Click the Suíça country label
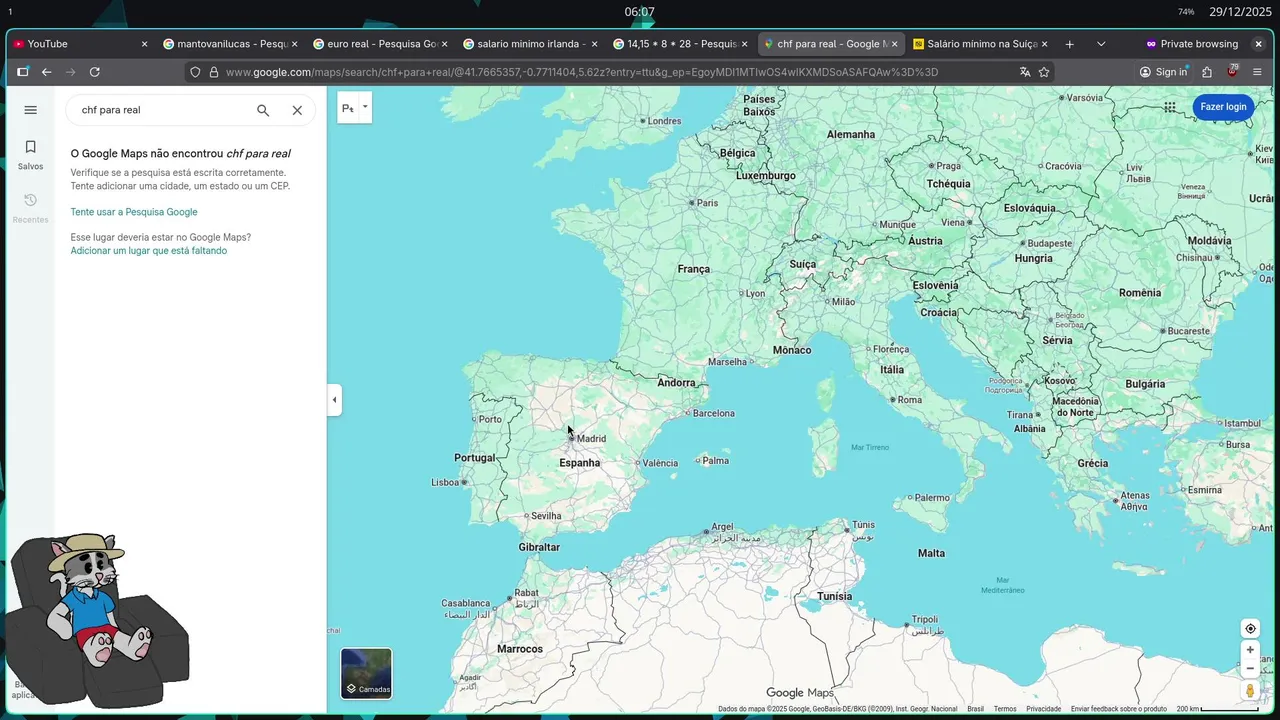The image size is (1280, 720). tap(803, 265)
